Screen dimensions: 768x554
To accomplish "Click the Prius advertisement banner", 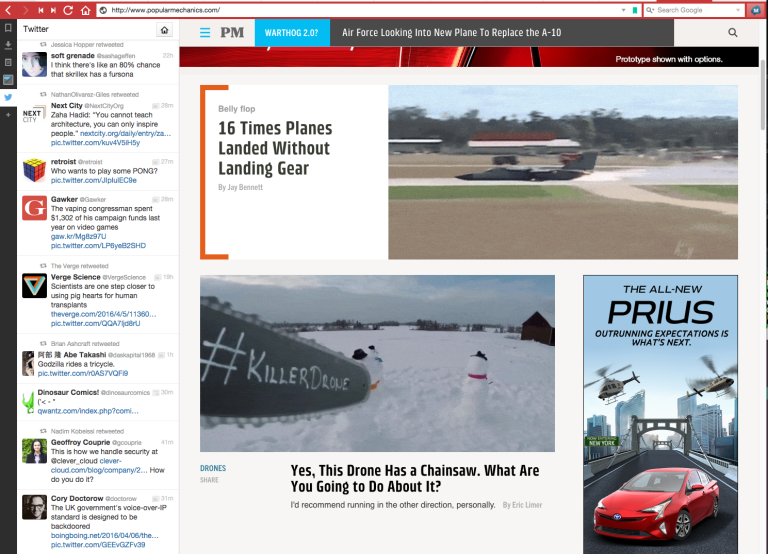I will click(660, 414).
